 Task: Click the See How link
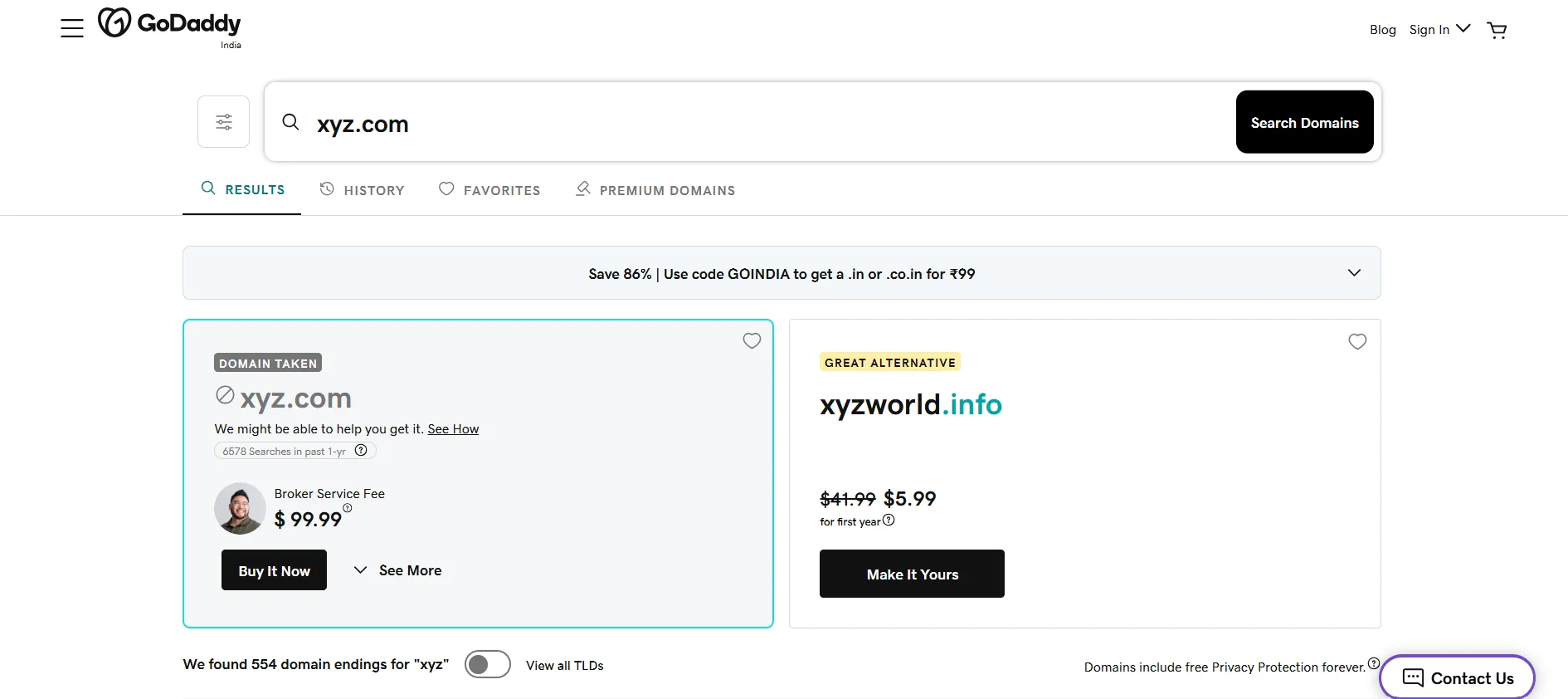(x=453, y=428)
